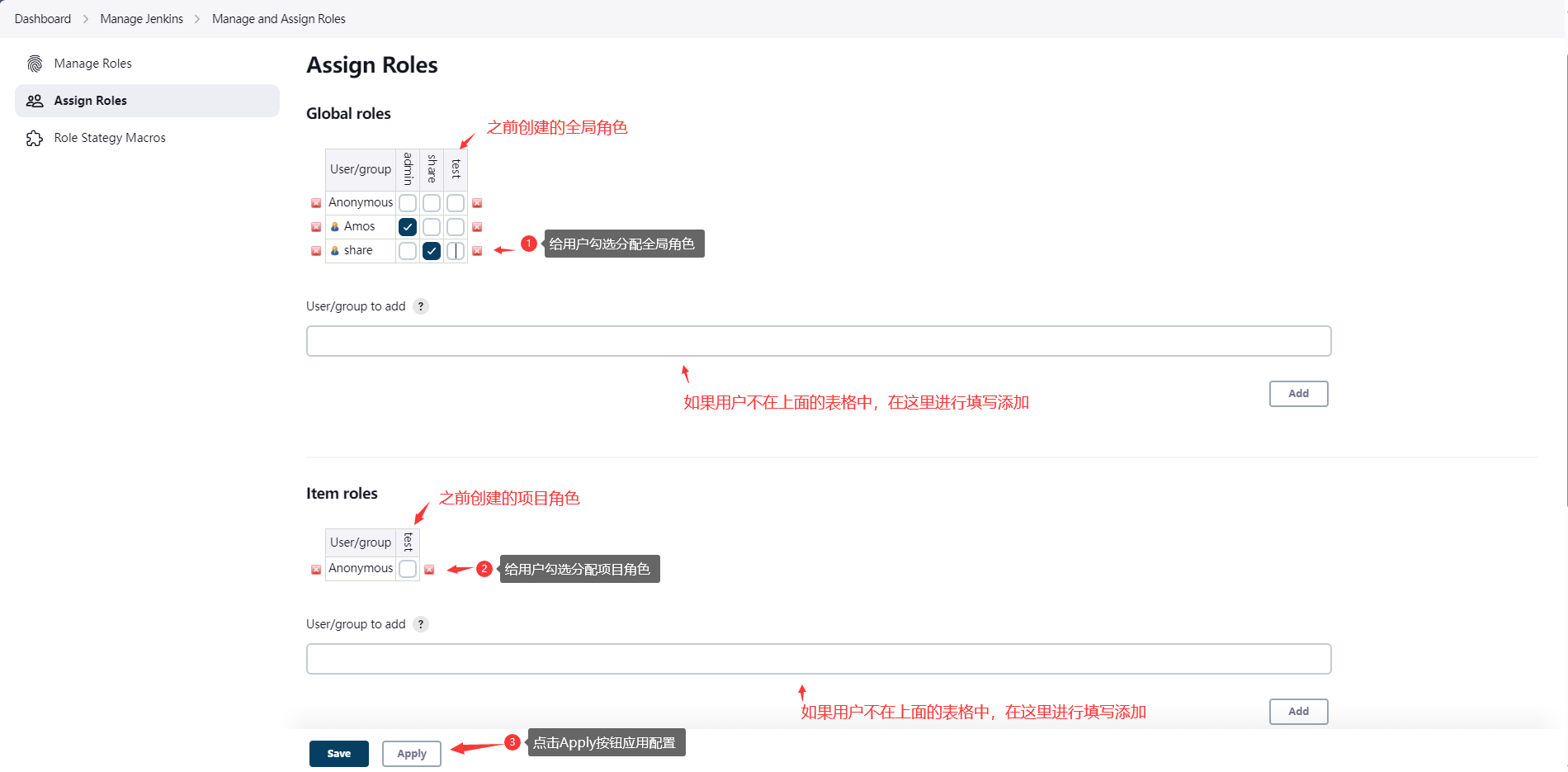Open help for Item roles User/group to add
This screenshot has width=1568, height=772.
(x=421, y=624)
